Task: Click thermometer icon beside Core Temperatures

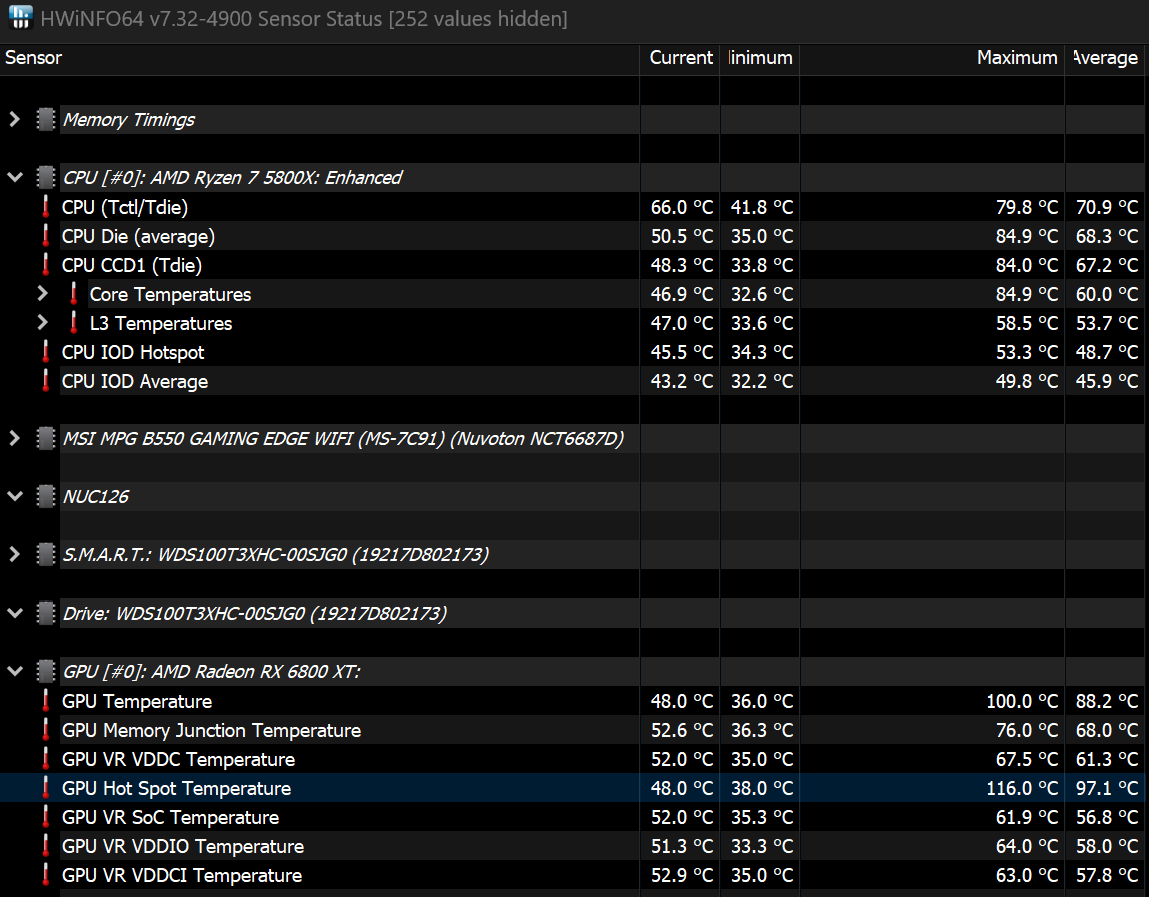Action: coord(74,294)
